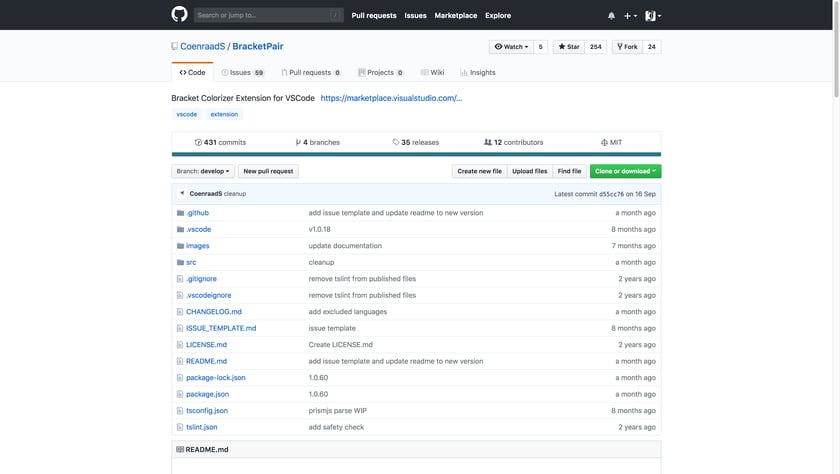Select the language statistics color bar

pyautogui.click(x=416, y=154)
